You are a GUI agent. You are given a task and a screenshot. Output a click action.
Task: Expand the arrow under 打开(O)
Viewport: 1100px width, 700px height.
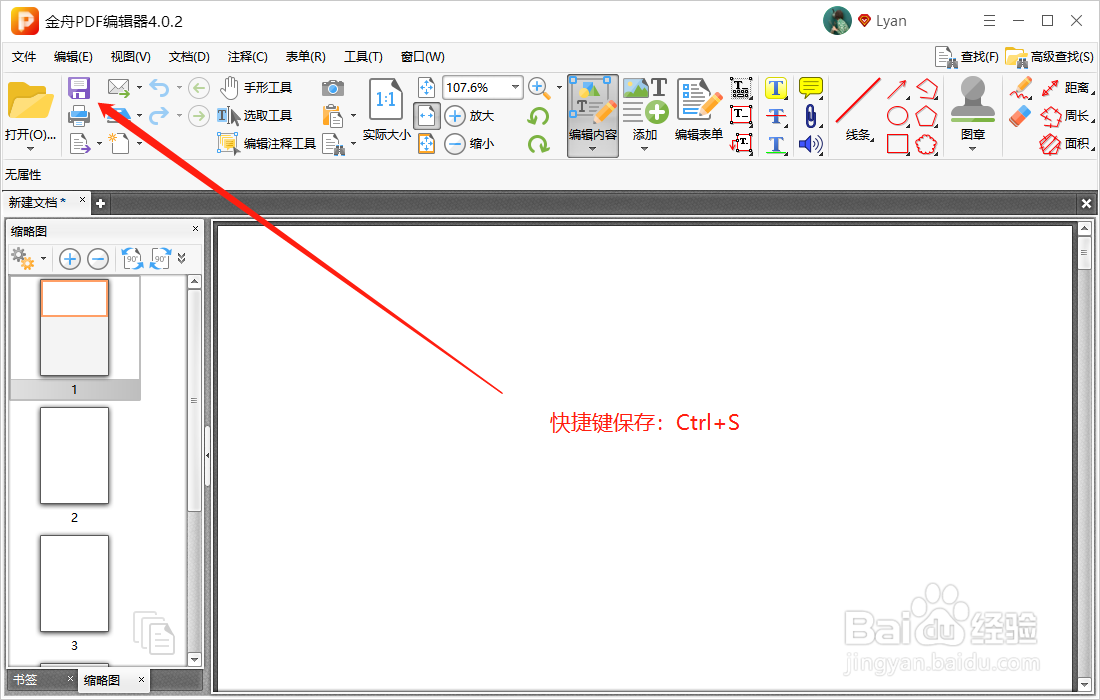point(30,149)
